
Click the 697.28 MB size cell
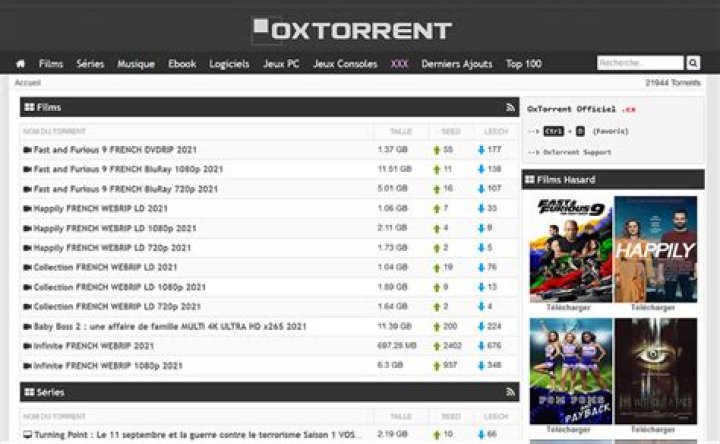click(397, 345)
